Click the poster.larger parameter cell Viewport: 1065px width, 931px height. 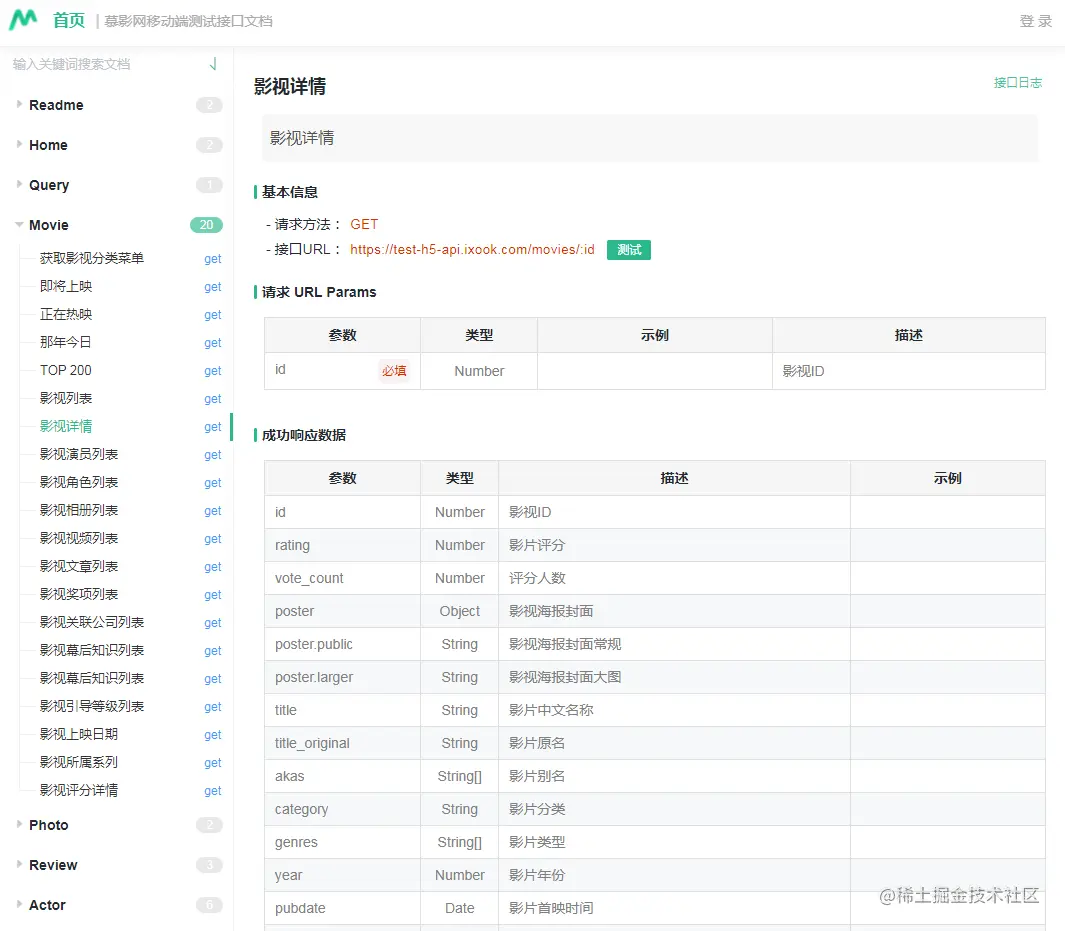click(x=342, y=677)
